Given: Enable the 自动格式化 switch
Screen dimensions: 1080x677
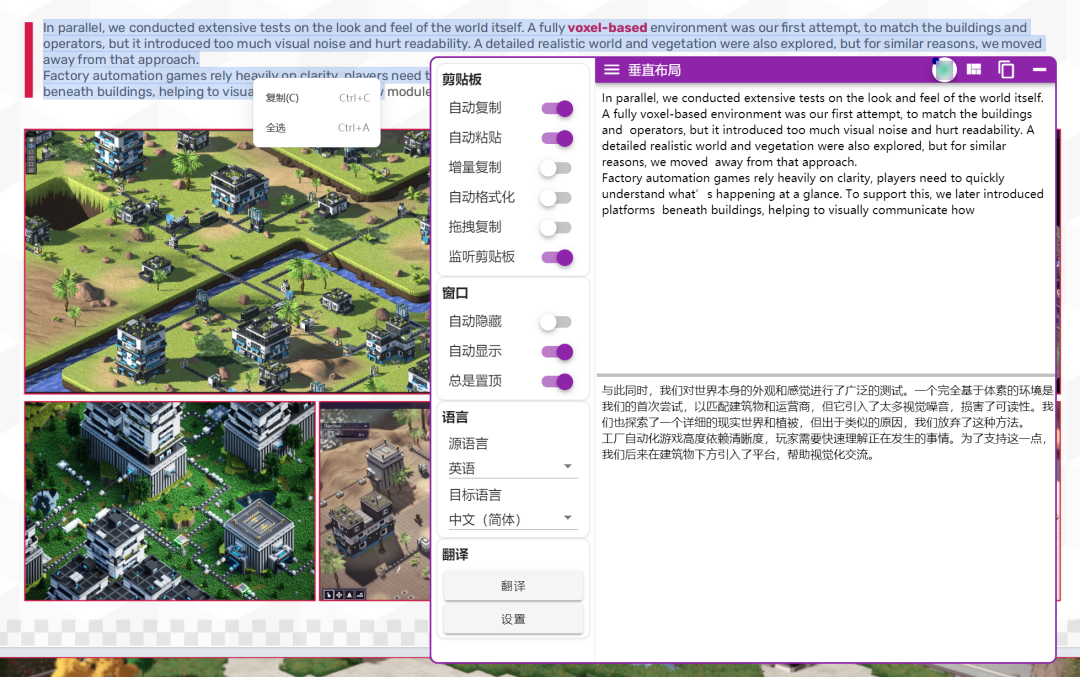Looking at the screenshot, I should (x=557, y=198).
